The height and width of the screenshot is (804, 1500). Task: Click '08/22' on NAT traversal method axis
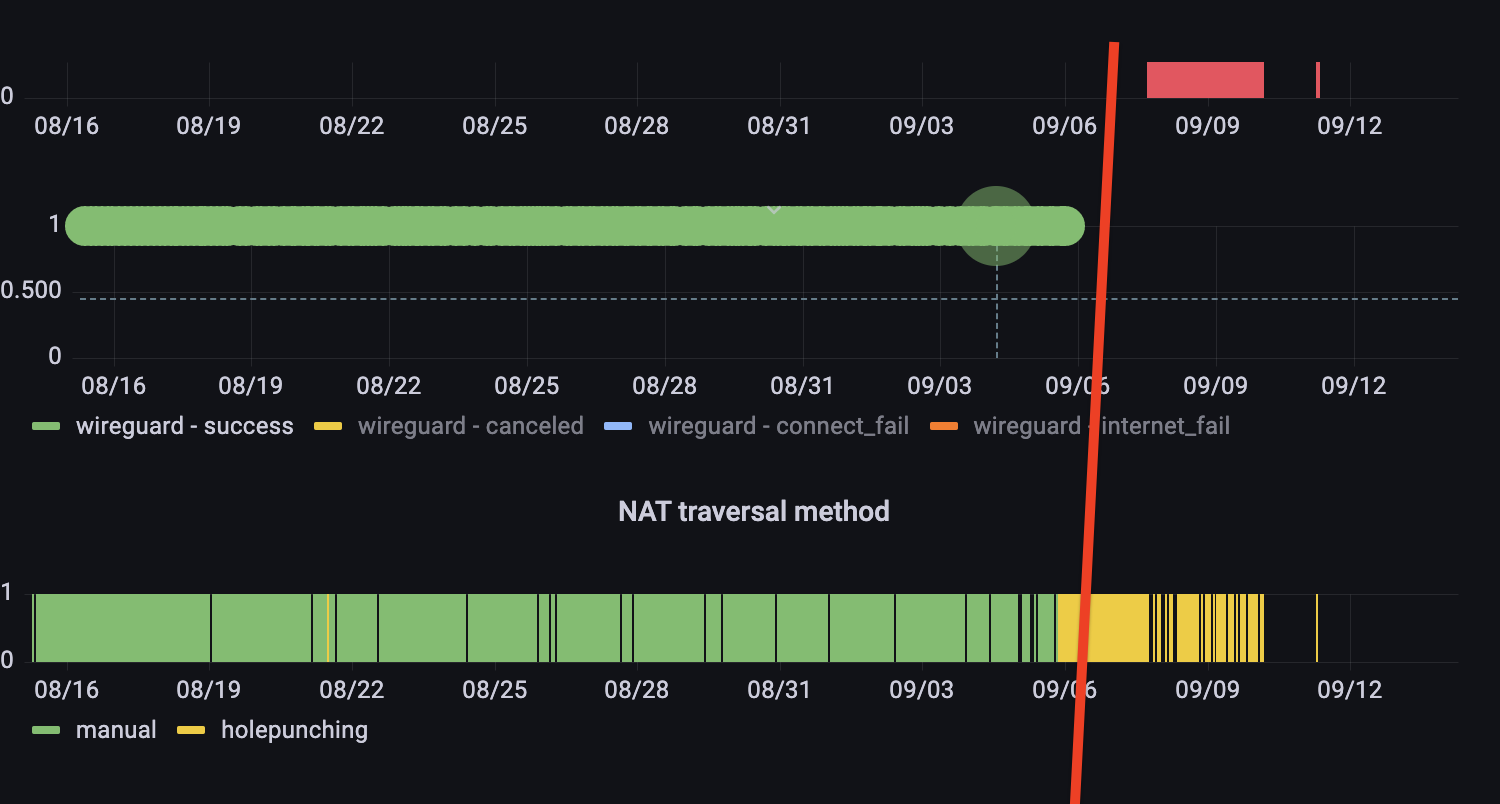pyautogui.click(x=351, y=690)
